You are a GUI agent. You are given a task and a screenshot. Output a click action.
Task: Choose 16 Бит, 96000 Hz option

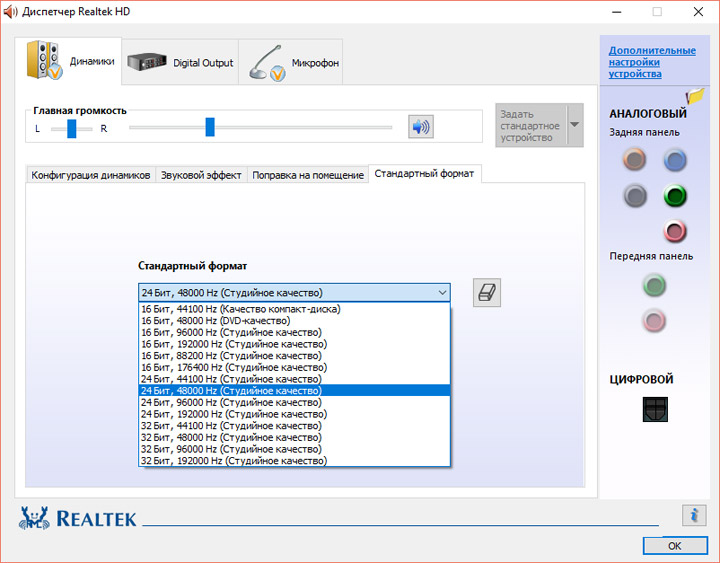click(294, 332)
